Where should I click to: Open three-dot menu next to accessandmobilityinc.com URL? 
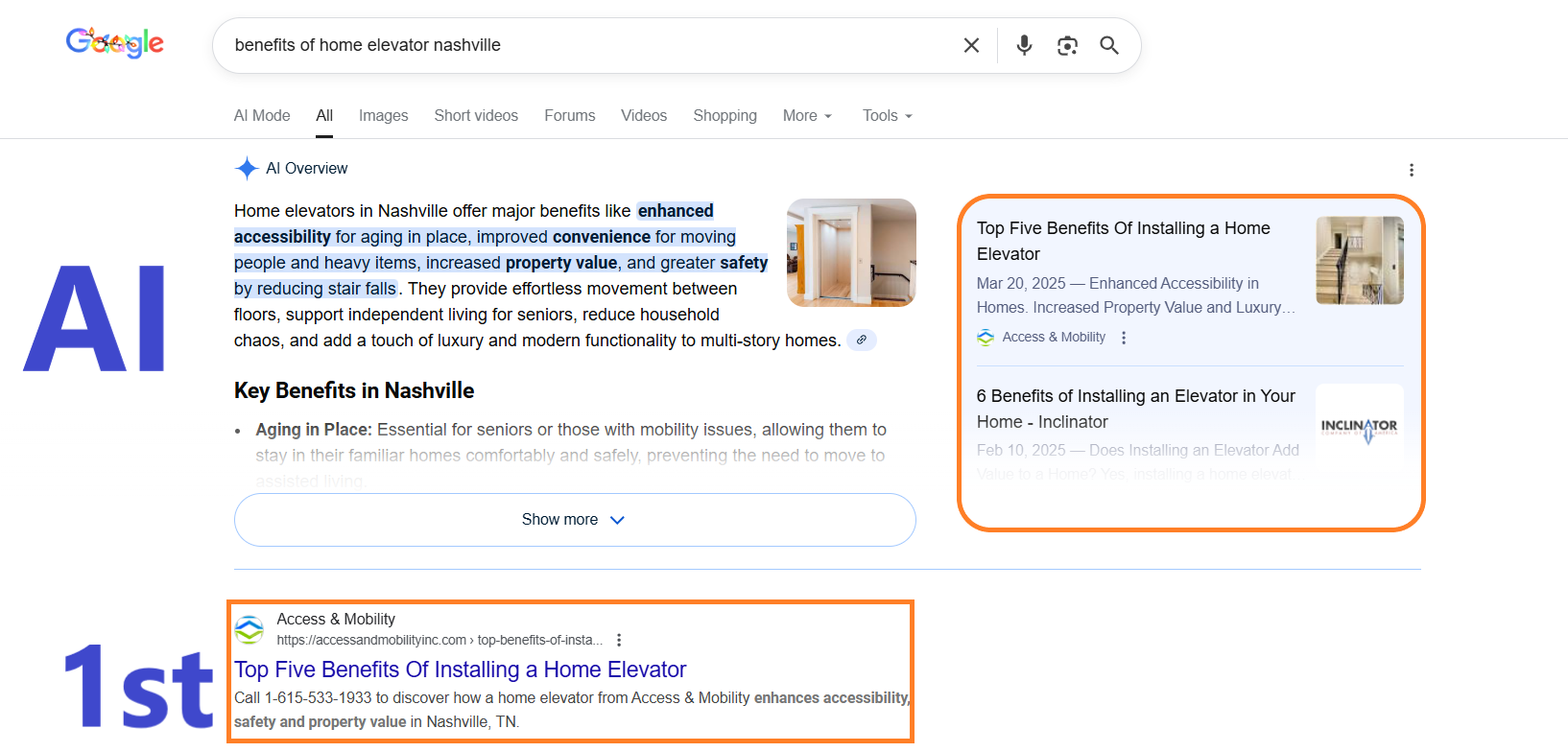619,640
